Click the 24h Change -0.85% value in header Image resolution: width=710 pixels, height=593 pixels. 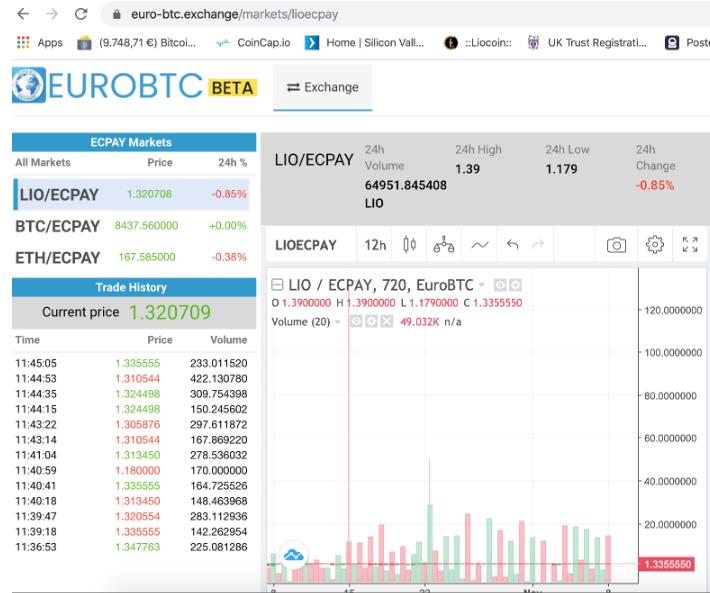pos(655,185)
